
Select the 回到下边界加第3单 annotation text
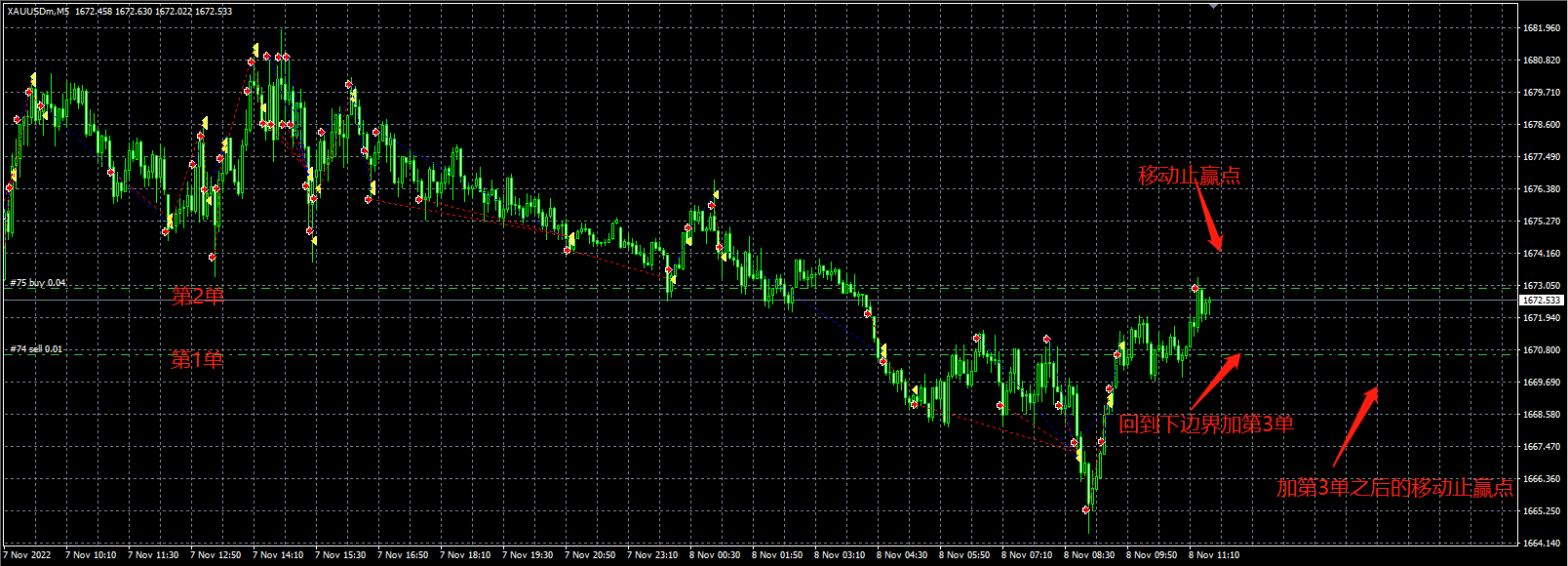tap(1206, 424)
